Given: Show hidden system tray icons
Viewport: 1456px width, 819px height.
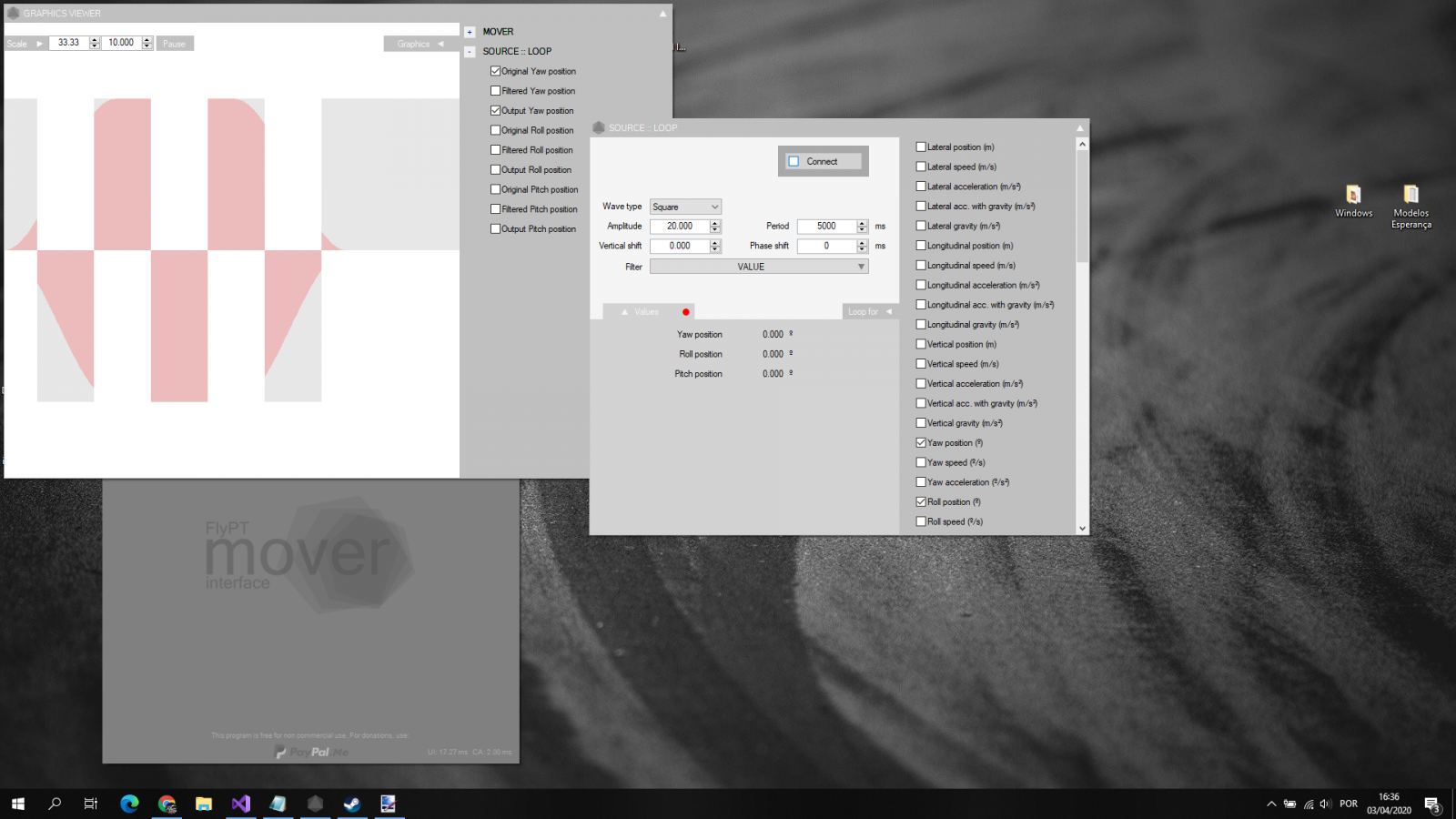Looking at the screenshot, I should 1271,804.
